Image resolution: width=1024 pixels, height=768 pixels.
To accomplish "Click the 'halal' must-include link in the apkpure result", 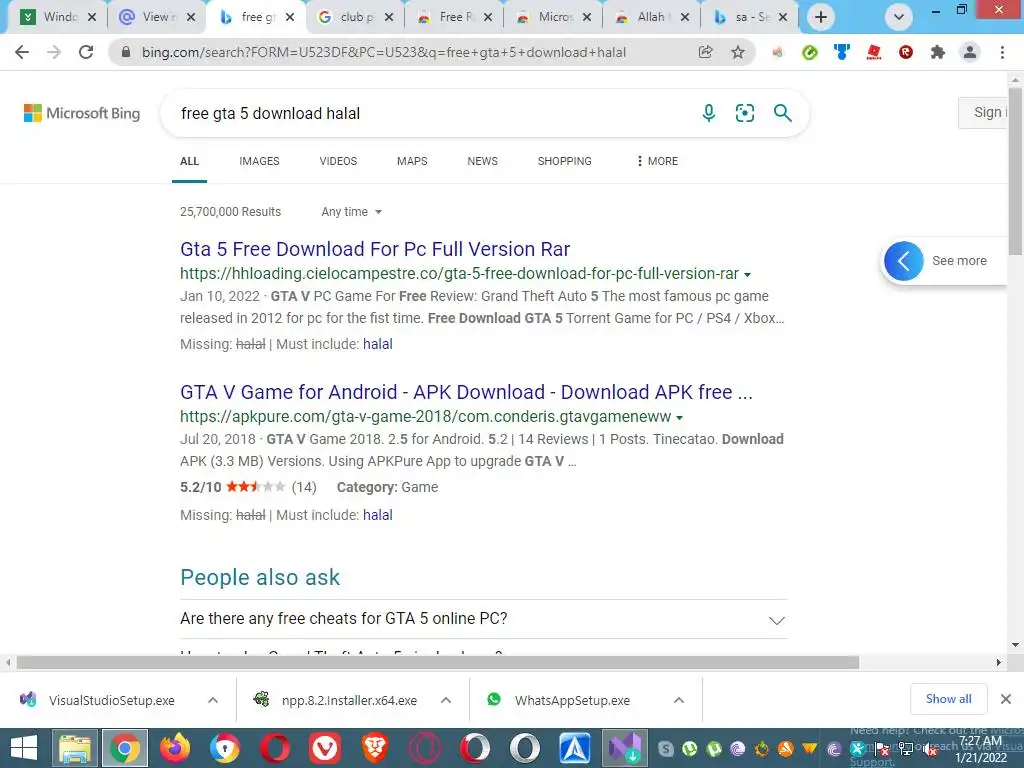I will click(x=377, y=515).
